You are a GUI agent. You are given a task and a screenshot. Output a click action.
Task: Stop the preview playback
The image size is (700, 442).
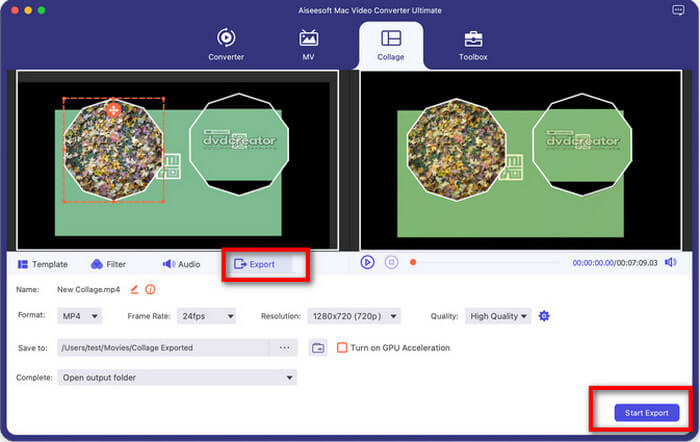(x=392, y=262)
